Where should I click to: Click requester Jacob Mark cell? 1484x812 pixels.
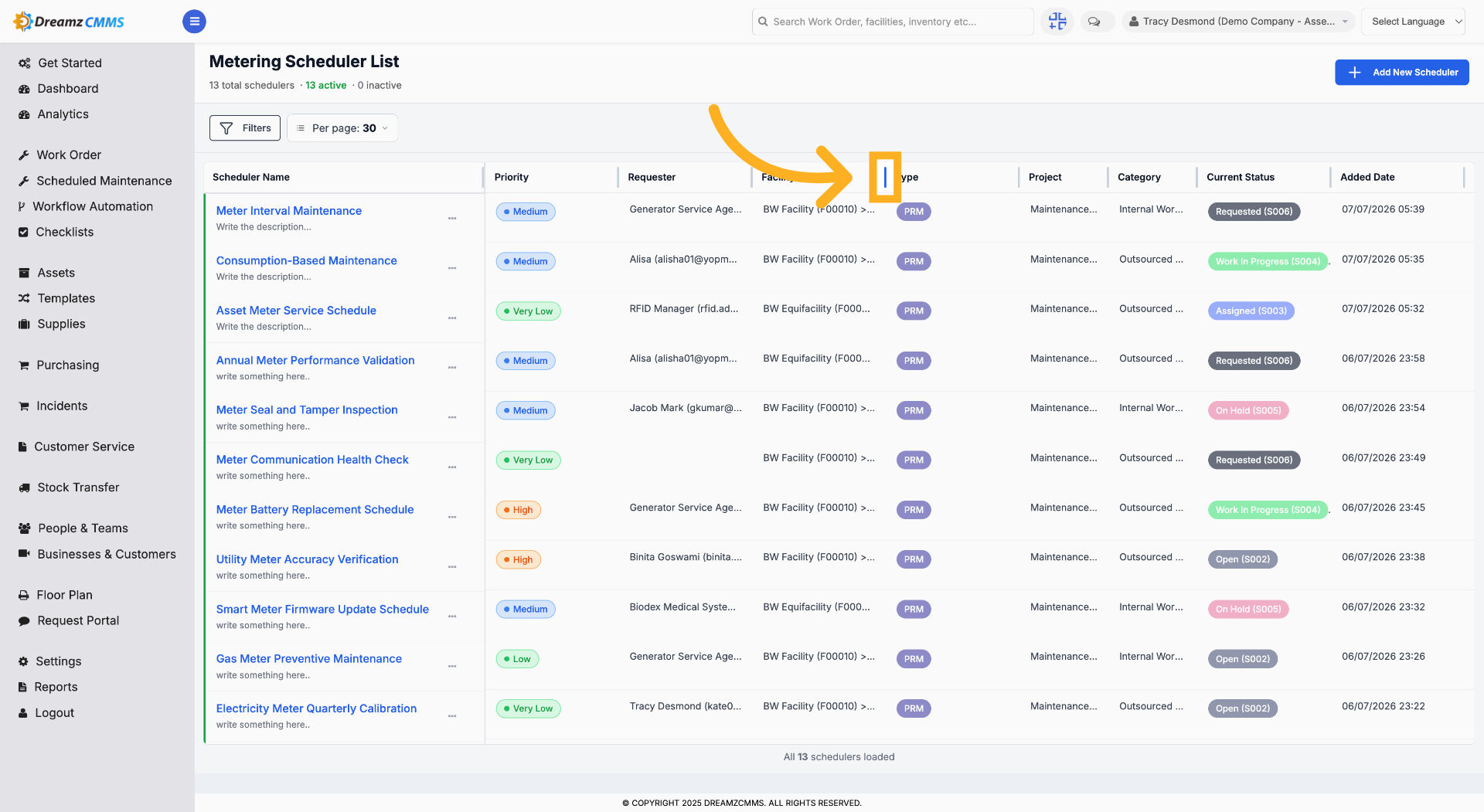coord(686,408)
